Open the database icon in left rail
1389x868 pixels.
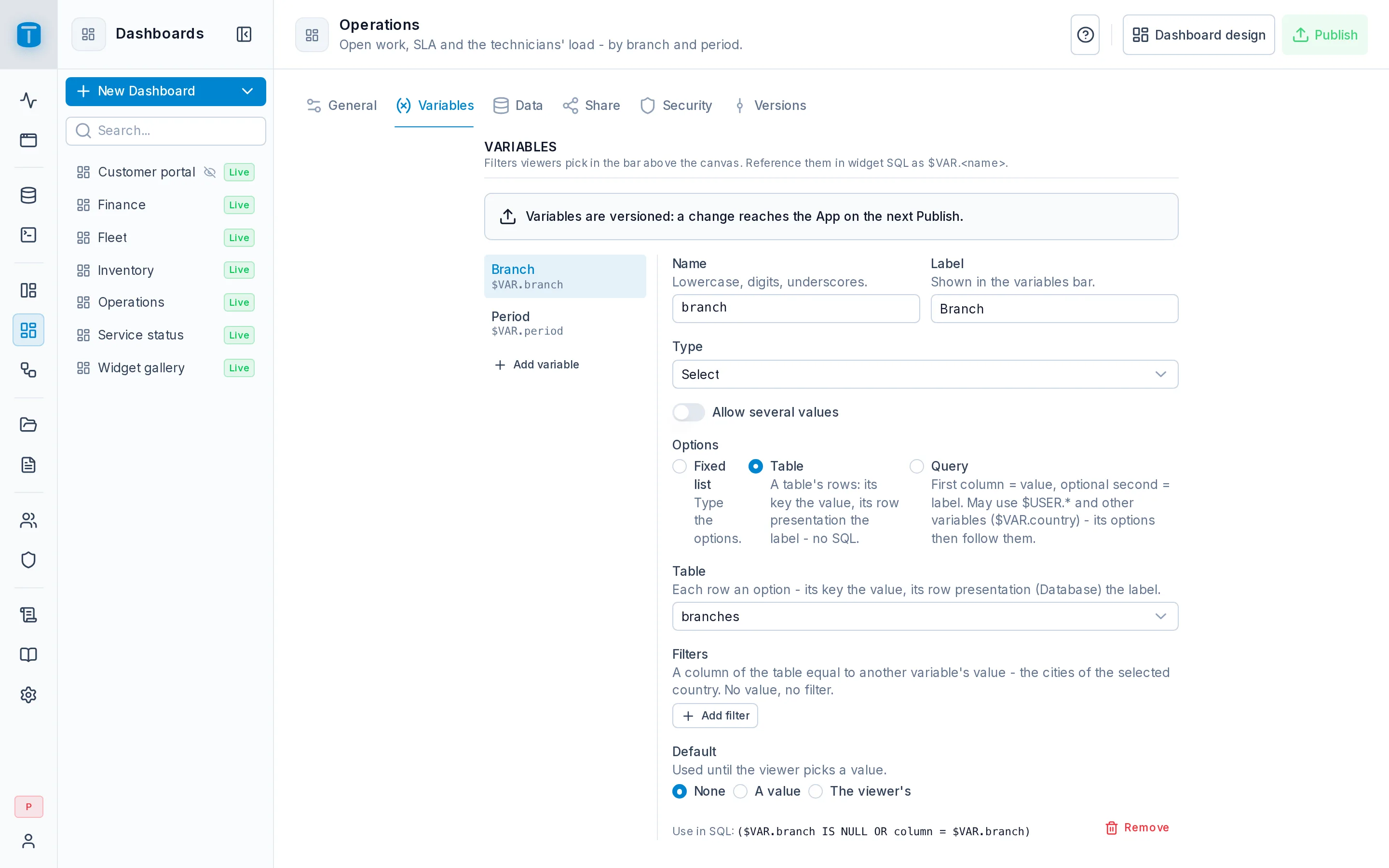[x=28, y=195]
